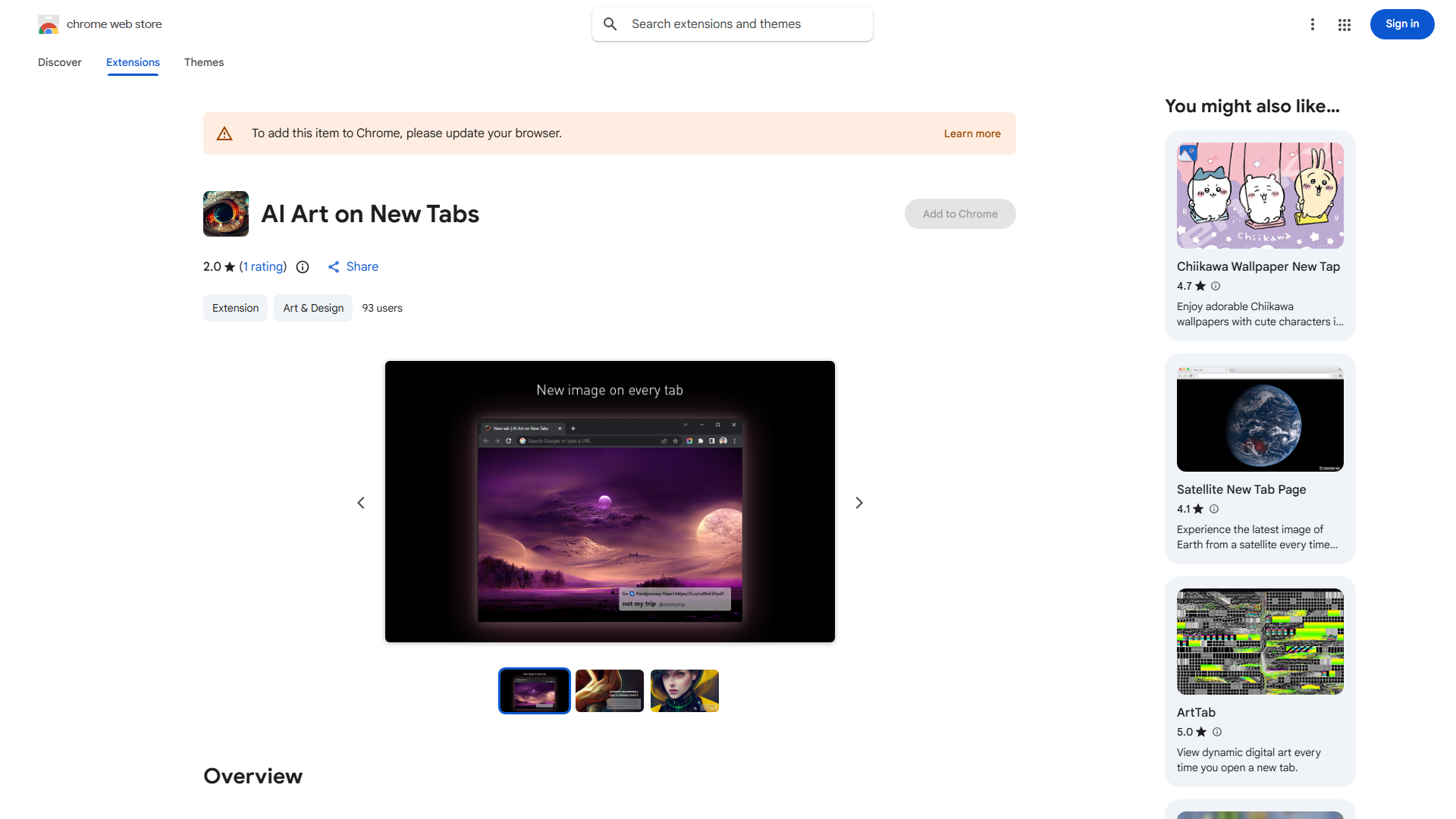The width and height of the screenshot is (1456, 819).
Task: Select the third screenshot thumbnail
Action: click(684, 690)
